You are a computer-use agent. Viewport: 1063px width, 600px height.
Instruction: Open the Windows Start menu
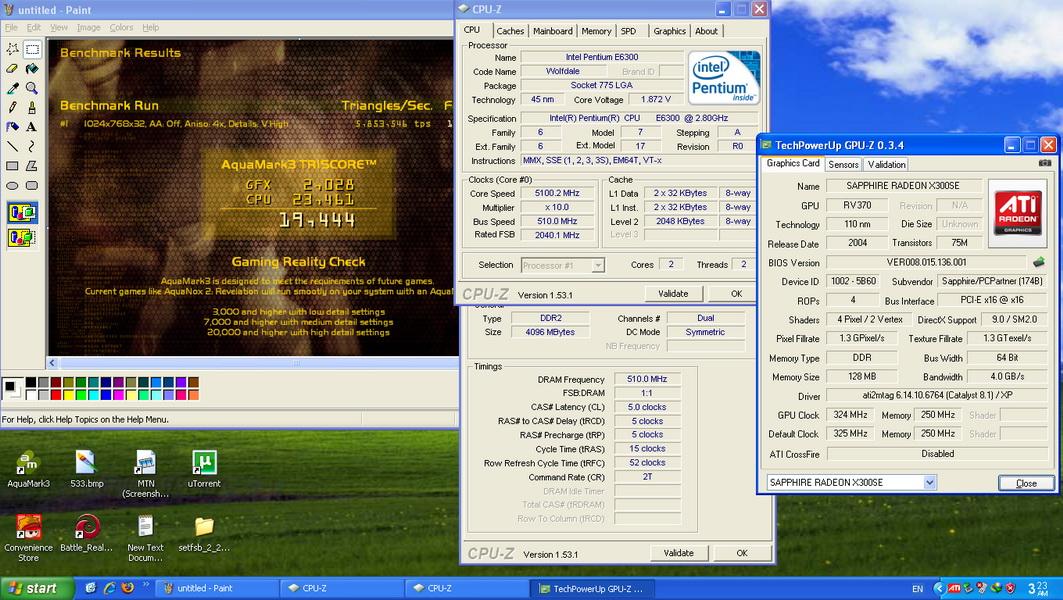pyautogui.click(x=35, y=588)
